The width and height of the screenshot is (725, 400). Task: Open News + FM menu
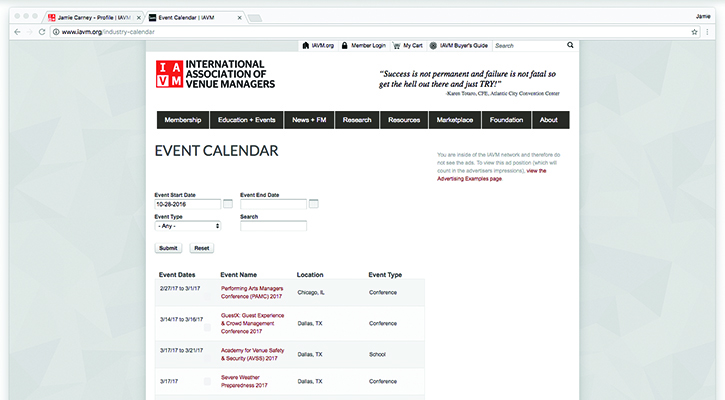click(x=309, y=120)
